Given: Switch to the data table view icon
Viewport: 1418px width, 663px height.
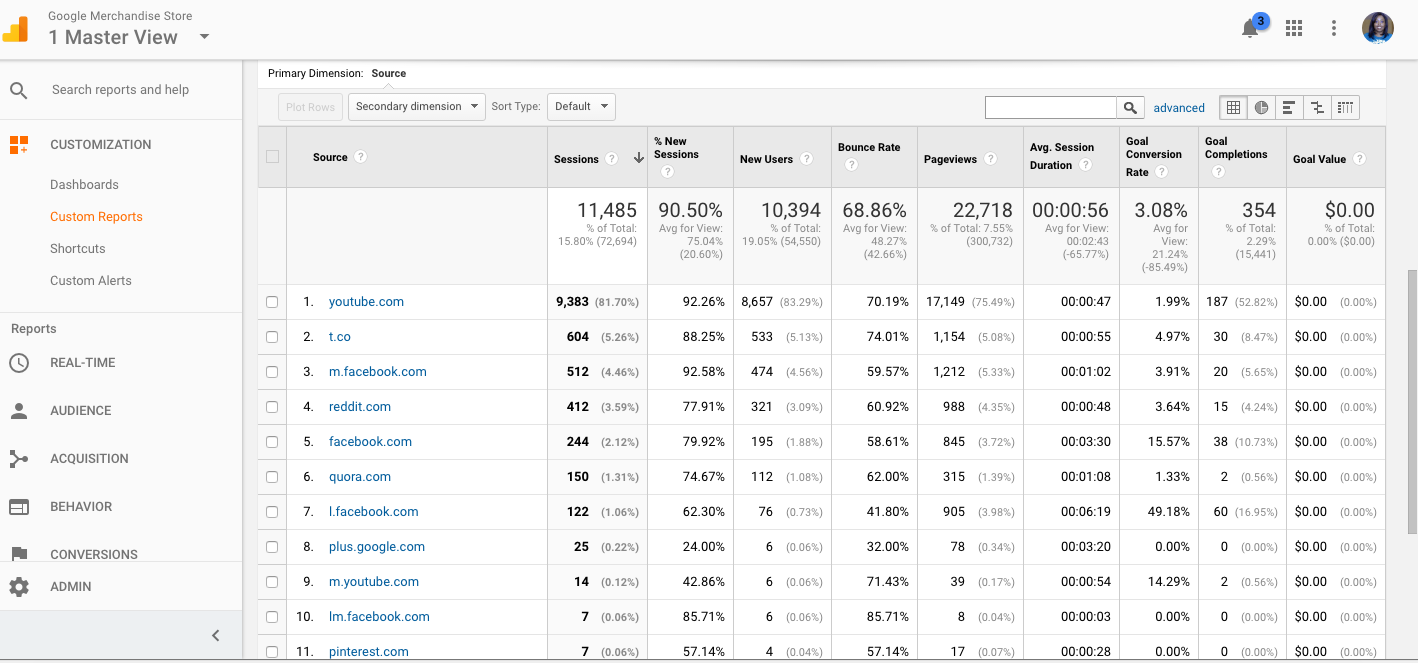Looking at the screenshot, I should point(1233,108).
